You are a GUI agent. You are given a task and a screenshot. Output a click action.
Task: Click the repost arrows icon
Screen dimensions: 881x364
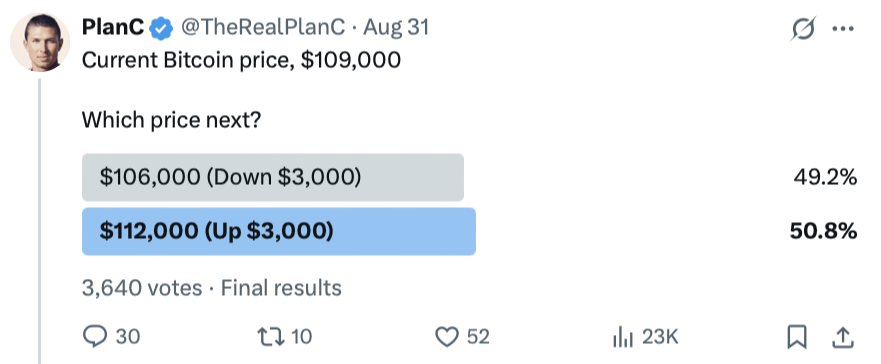[269, 336]
